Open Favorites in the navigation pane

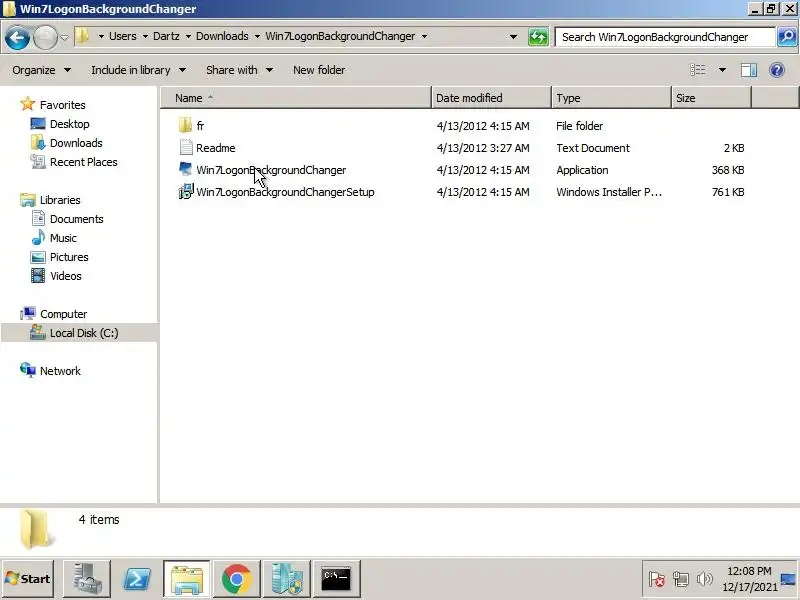tap(62, 105)
